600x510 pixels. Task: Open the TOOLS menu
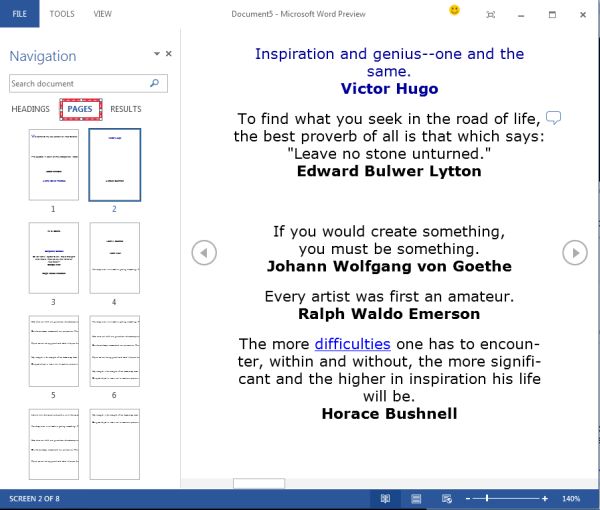click(x=62, y=14)
